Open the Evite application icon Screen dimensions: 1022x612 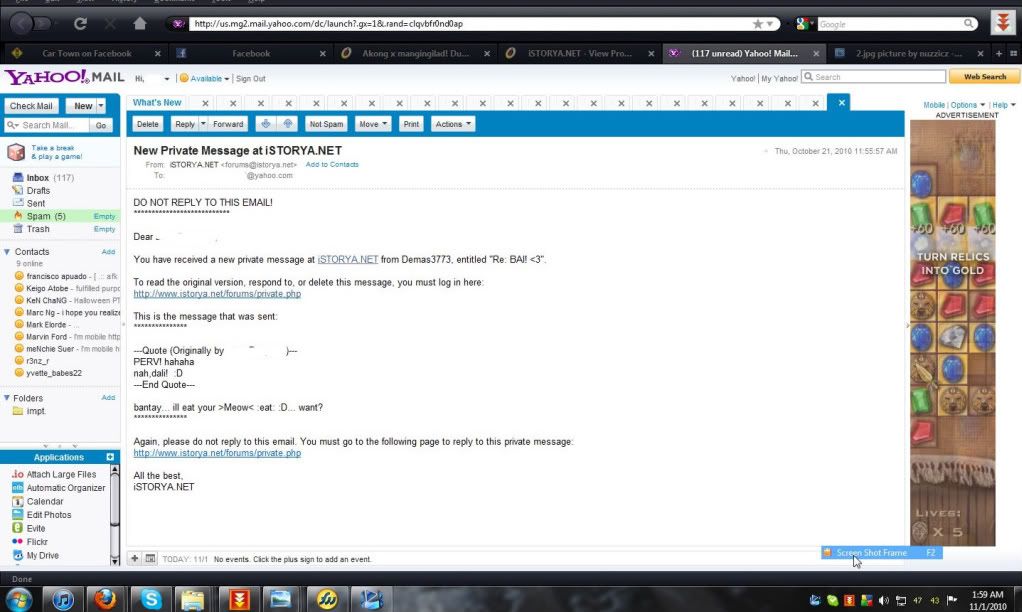18,528
